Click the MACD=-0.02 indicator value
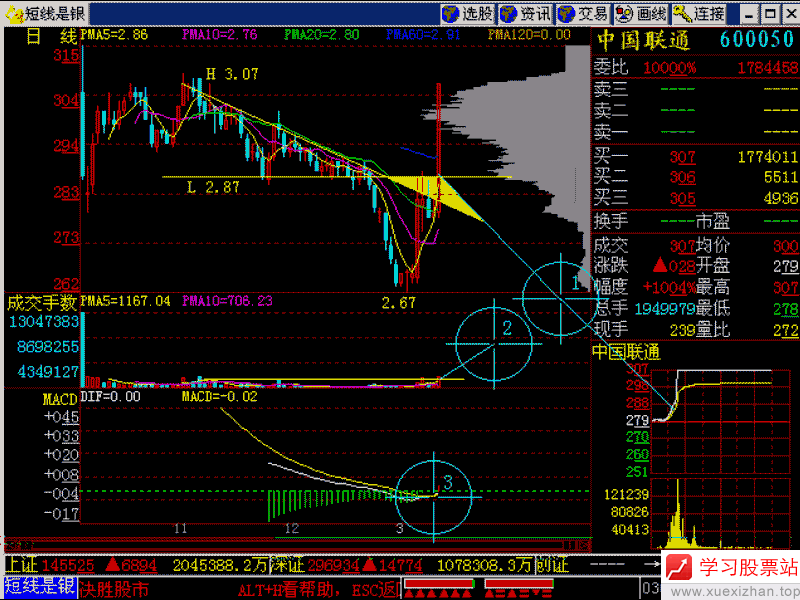This screenshot has height=600, width=800. [220, 396]
